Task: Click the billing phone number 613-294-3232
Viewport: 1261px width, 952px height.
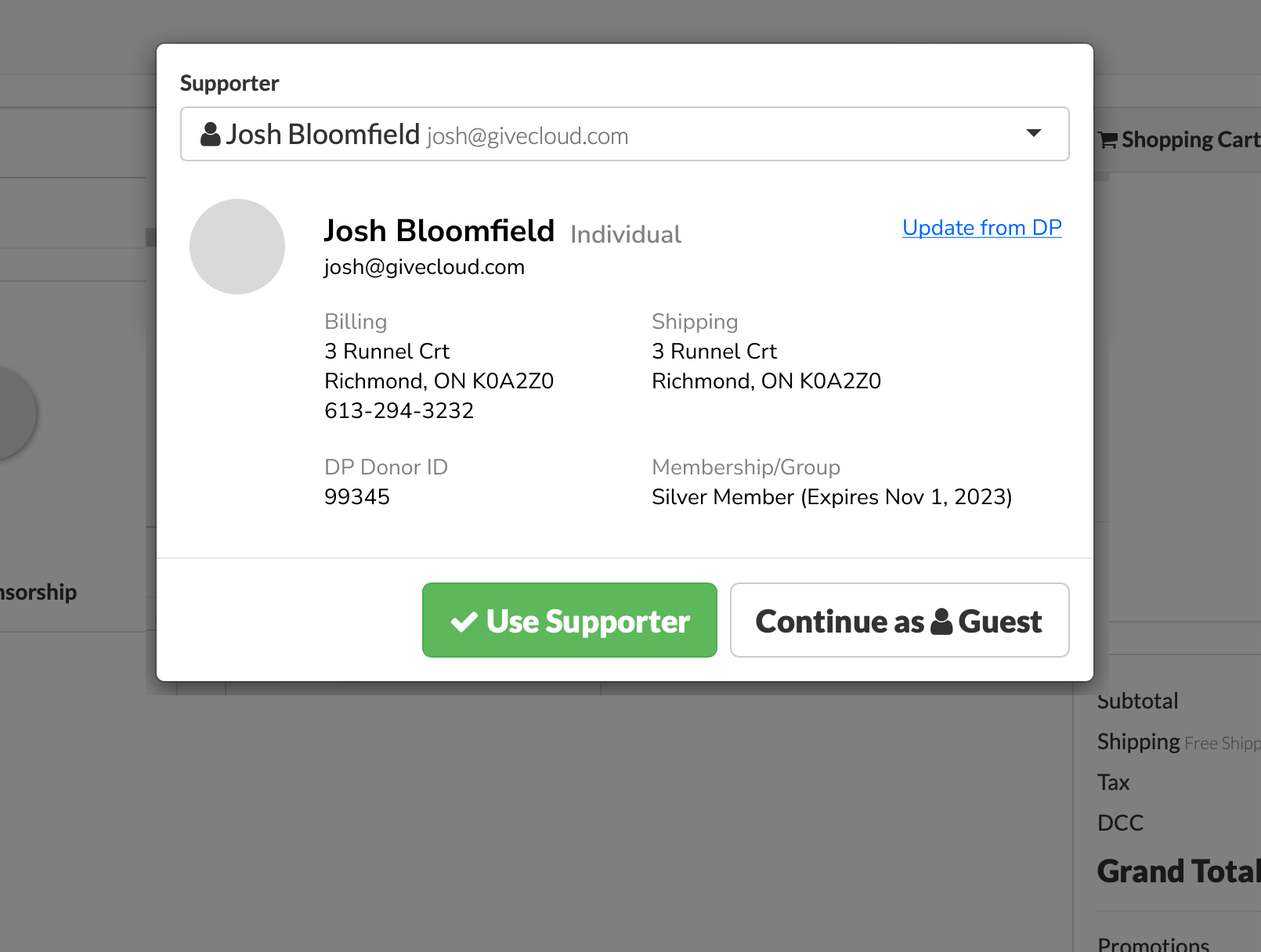Action: click(399, 411)
